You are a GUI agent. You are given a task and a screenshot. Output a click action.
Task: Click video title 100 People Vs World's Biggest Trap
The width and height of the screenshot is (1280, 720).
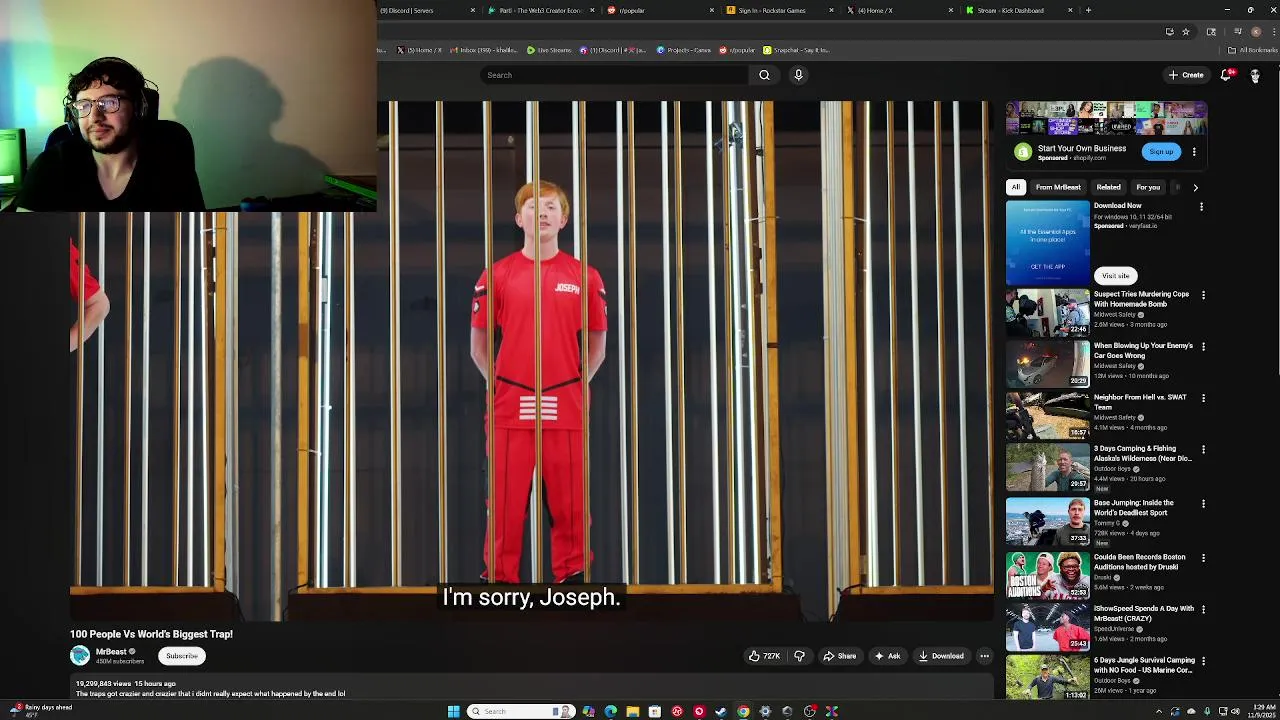pos(151,634)
